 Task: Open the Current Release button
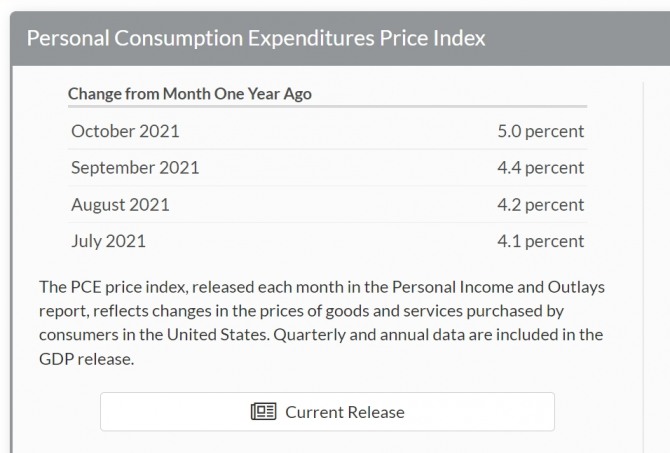click(x=327, y=412)
